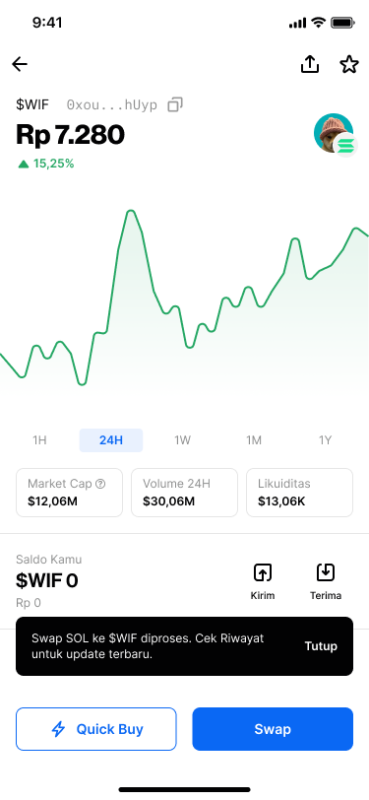The height and width of the screenshot is (800, 369).
Task: Switch chart to 1M range
Action: [254, 440]
